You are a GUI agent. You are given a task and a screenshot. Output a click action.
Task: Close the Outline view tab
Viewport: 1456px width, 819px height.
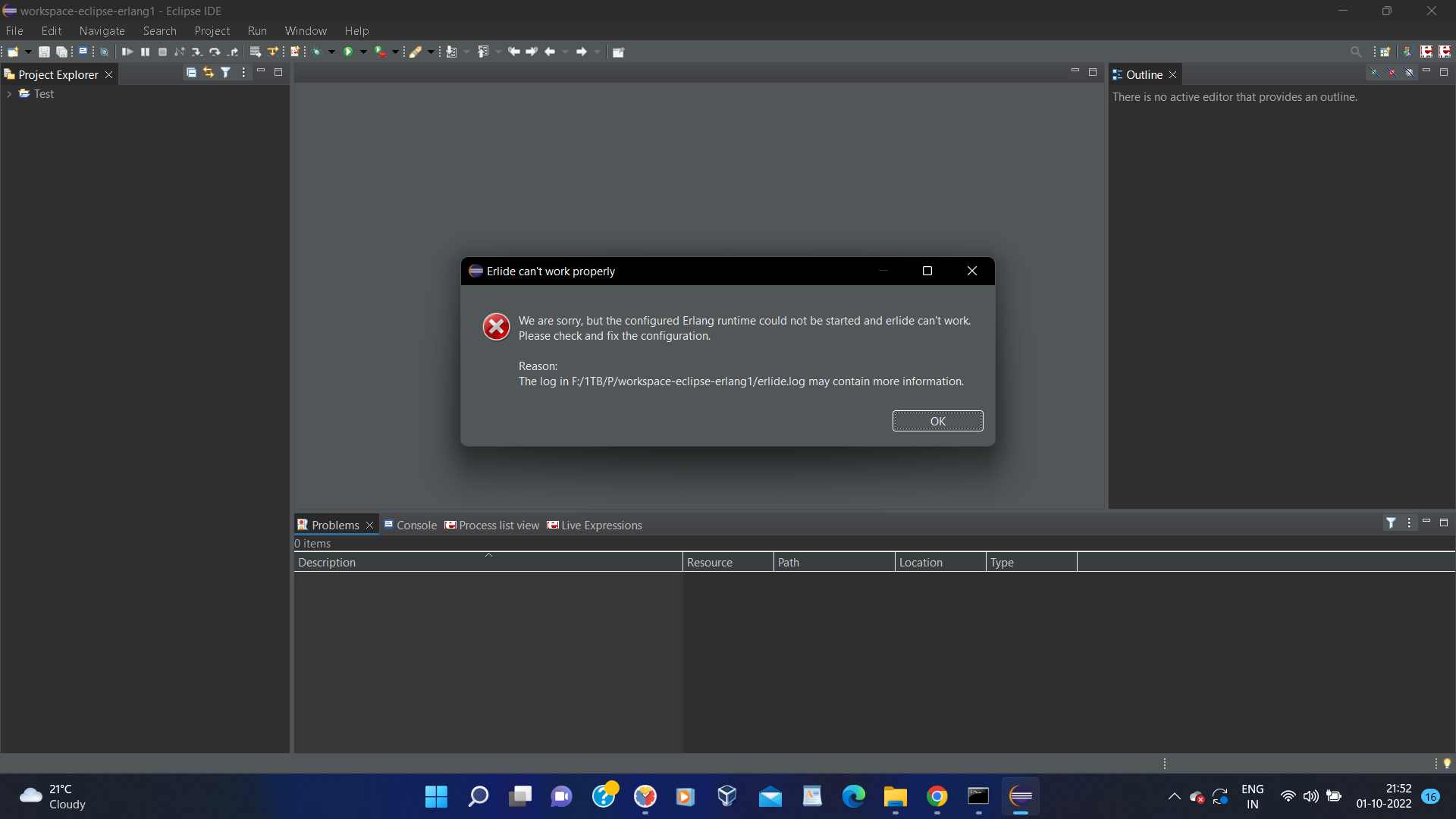(x=1172, y=74)
